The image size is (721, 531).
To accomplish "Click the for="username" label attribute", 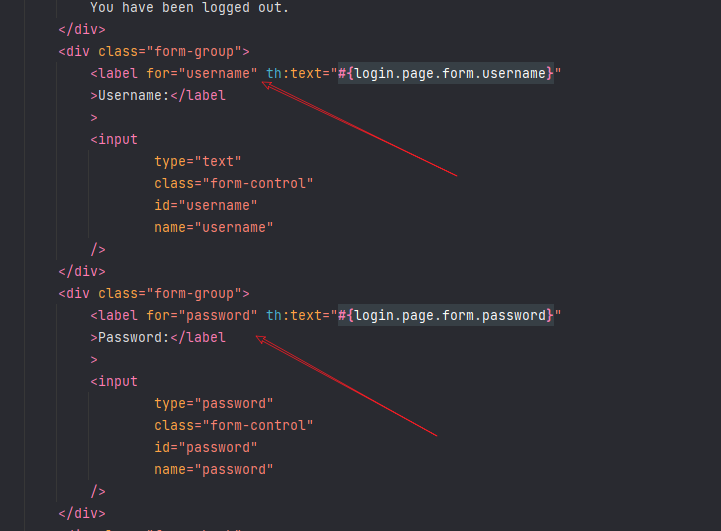I will 201,74.
